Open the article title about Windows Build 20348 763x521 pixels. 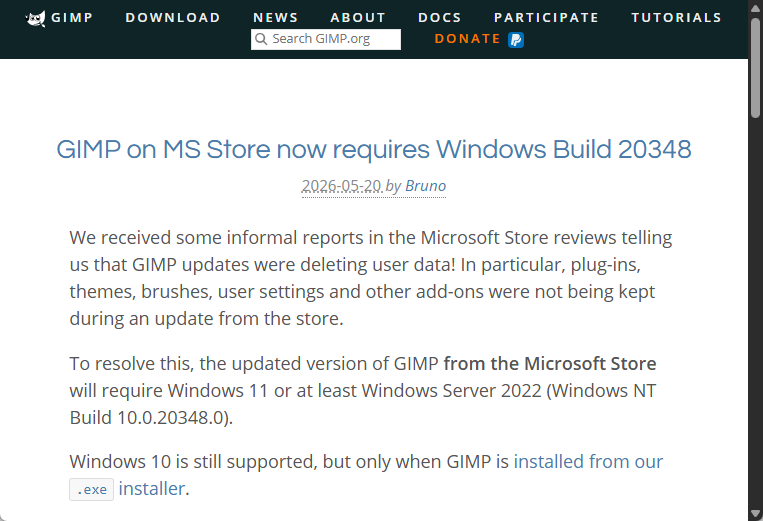(374, 149)
